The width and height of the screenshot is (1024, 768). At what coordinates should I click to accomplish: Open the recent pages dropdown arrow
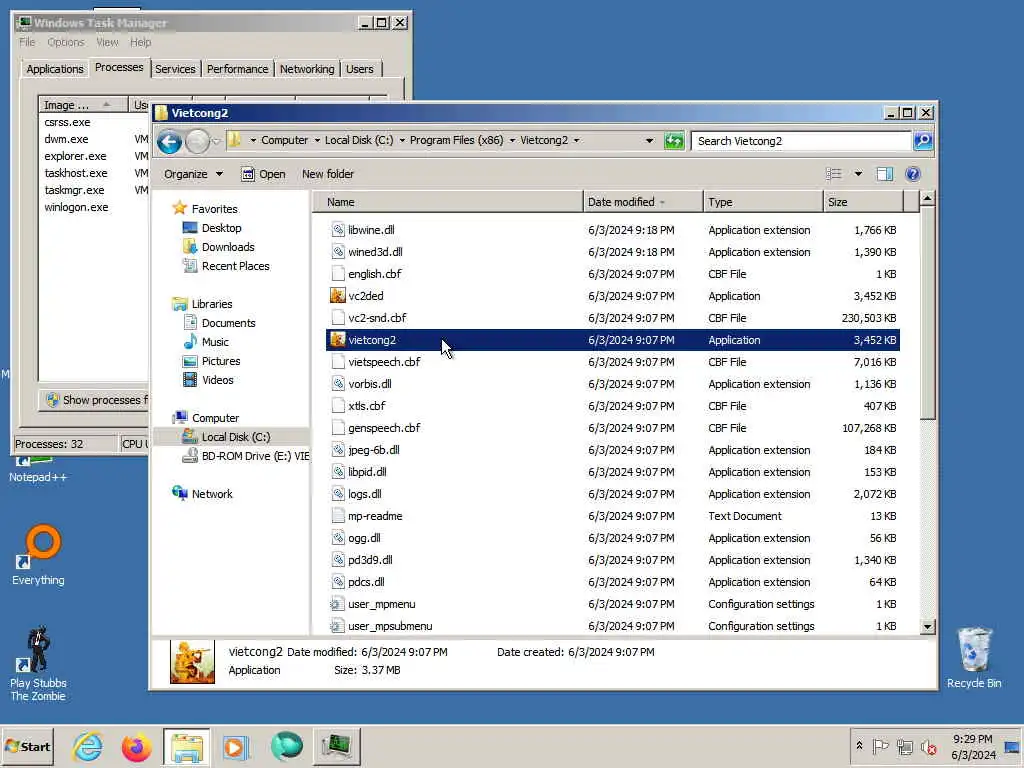click(216, 141)
